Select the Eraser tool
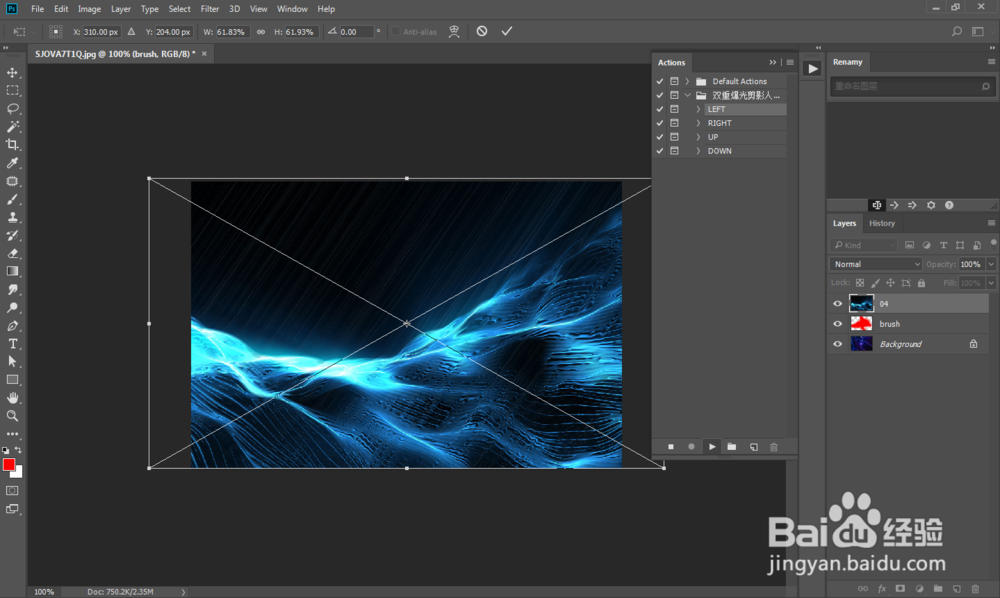 (x=12, y=253)
